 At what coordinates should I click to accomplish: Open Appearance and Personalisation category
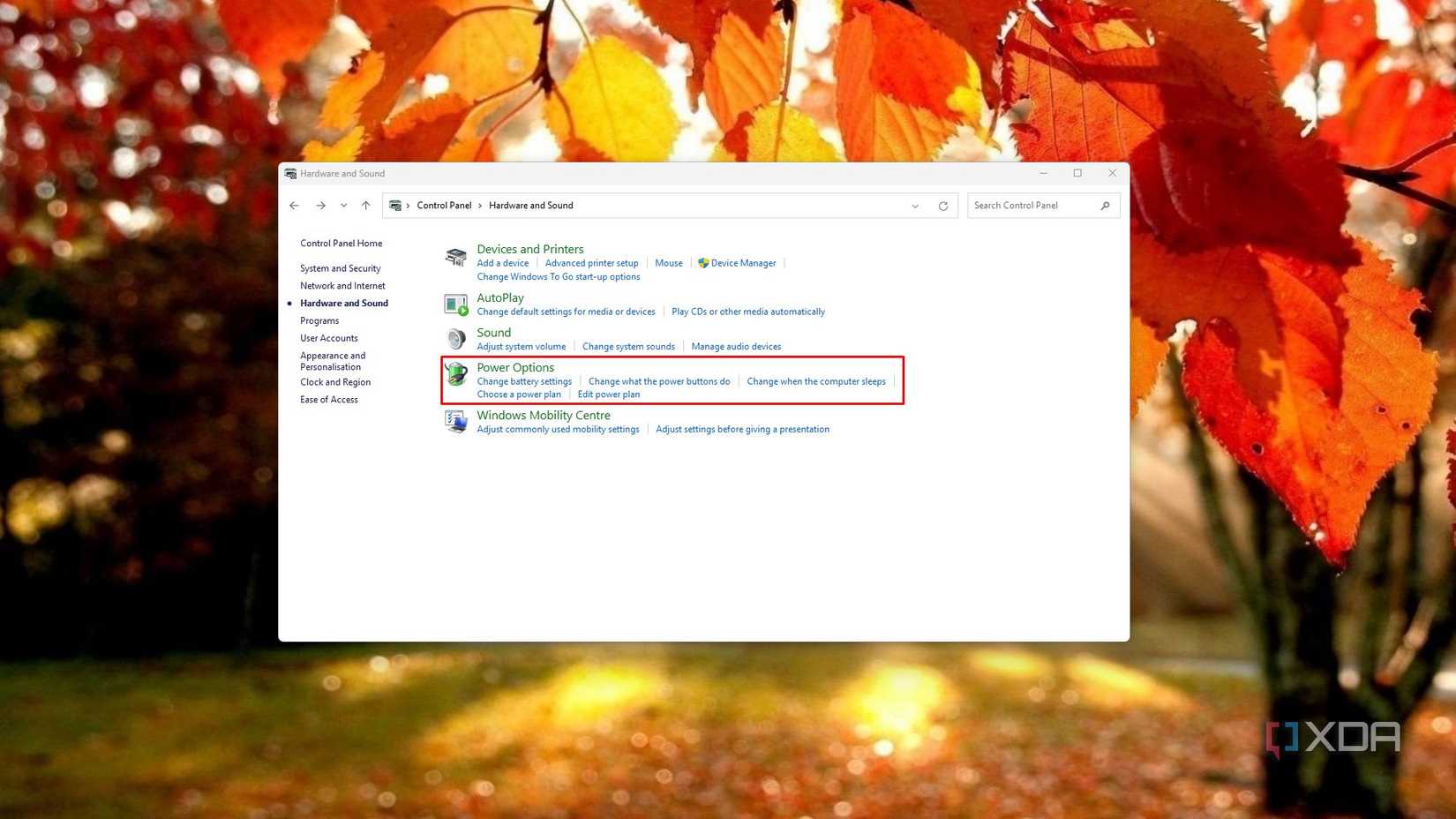coord(333,361)
